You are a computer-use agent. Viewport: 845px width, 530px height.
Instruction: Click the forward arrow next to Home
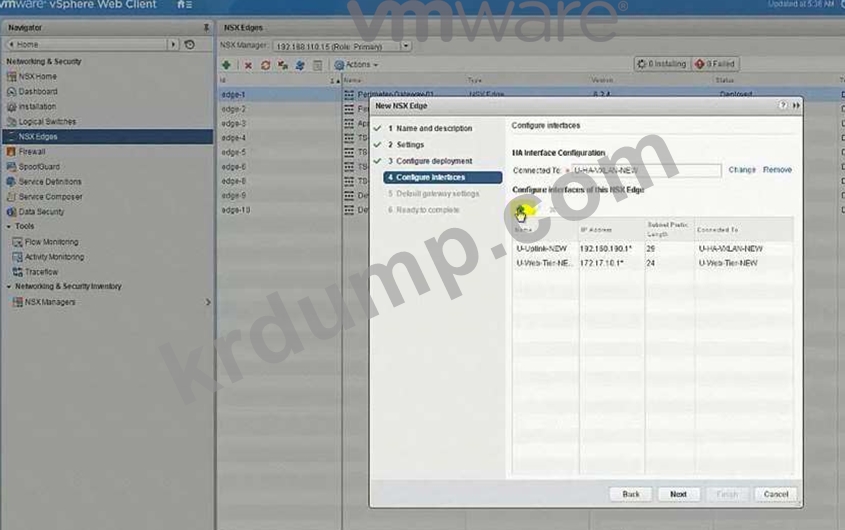pos(174,44)
